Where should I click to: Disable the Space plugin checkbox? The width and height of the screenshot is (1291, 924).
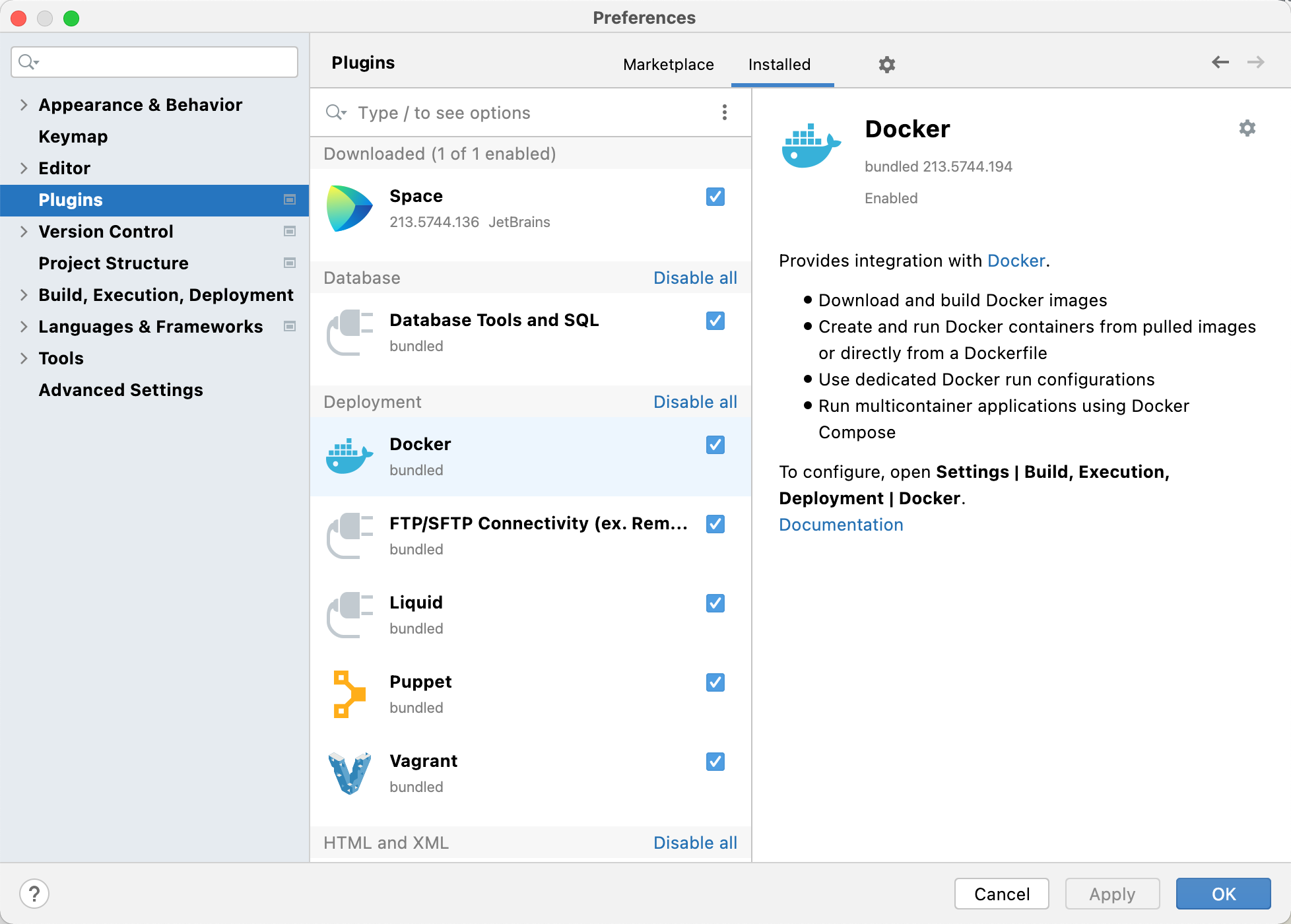click(x=715, y=197)
